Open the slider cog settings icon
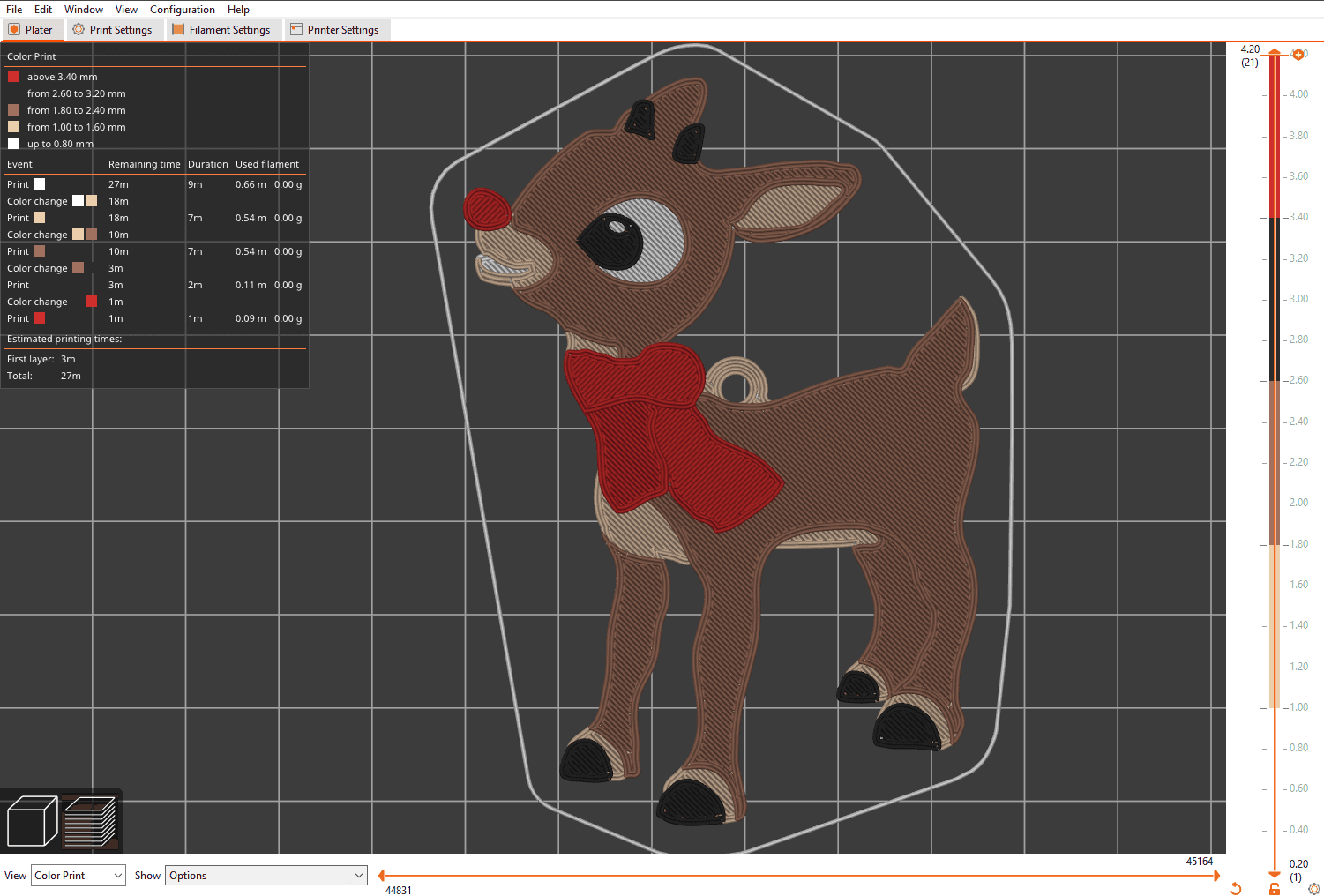 [1314, 888]
